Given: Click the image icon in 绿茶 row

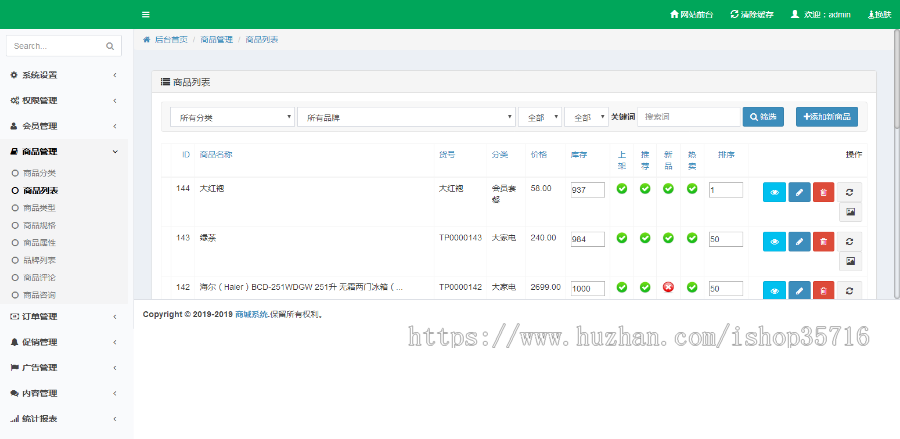Looking at the screenshot, I should [850, 261].
